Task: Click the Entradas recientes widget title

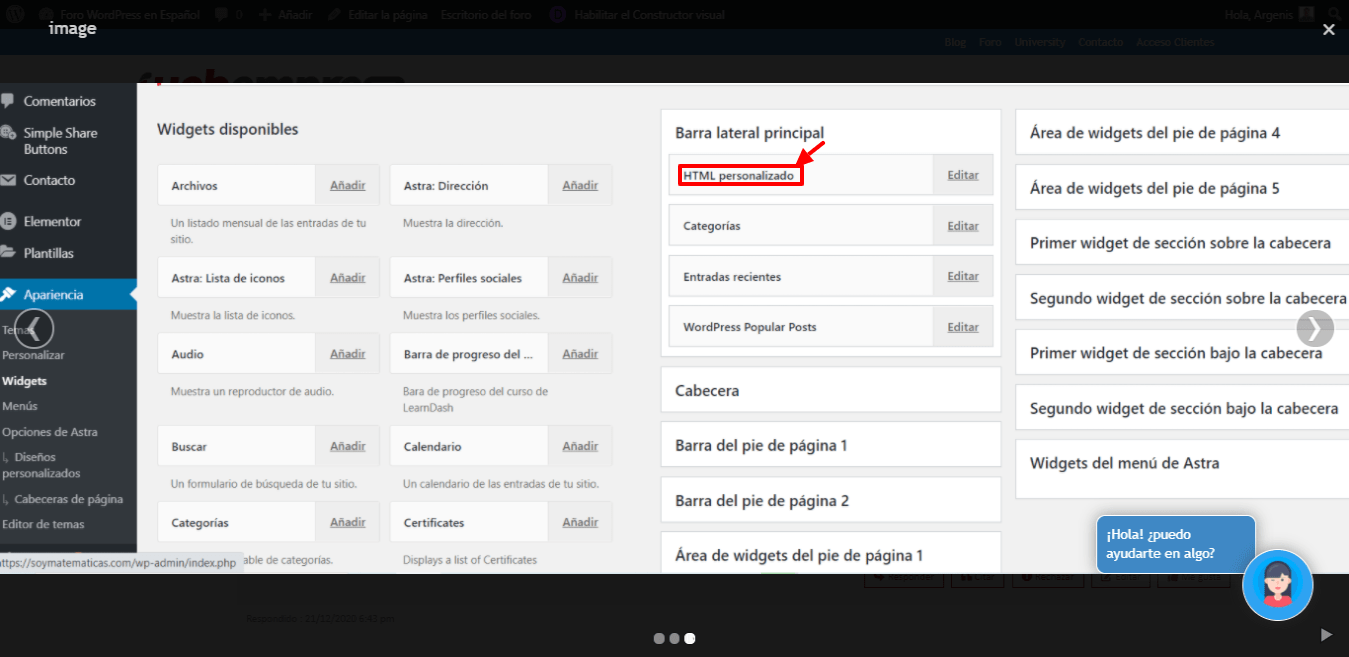Action: 732,277
